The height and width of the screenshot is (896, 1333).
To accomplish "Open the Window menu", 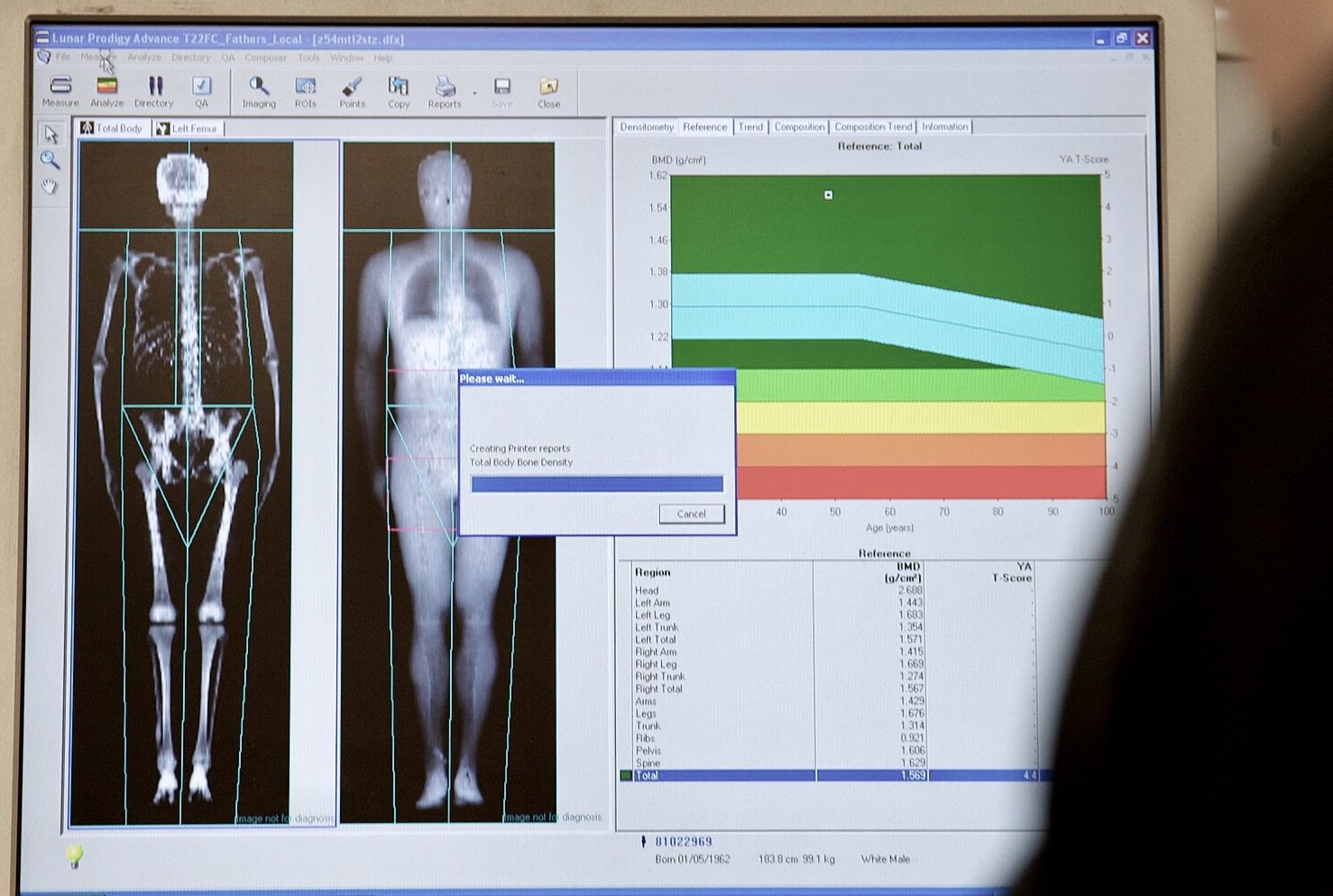I will coord(347,58).
